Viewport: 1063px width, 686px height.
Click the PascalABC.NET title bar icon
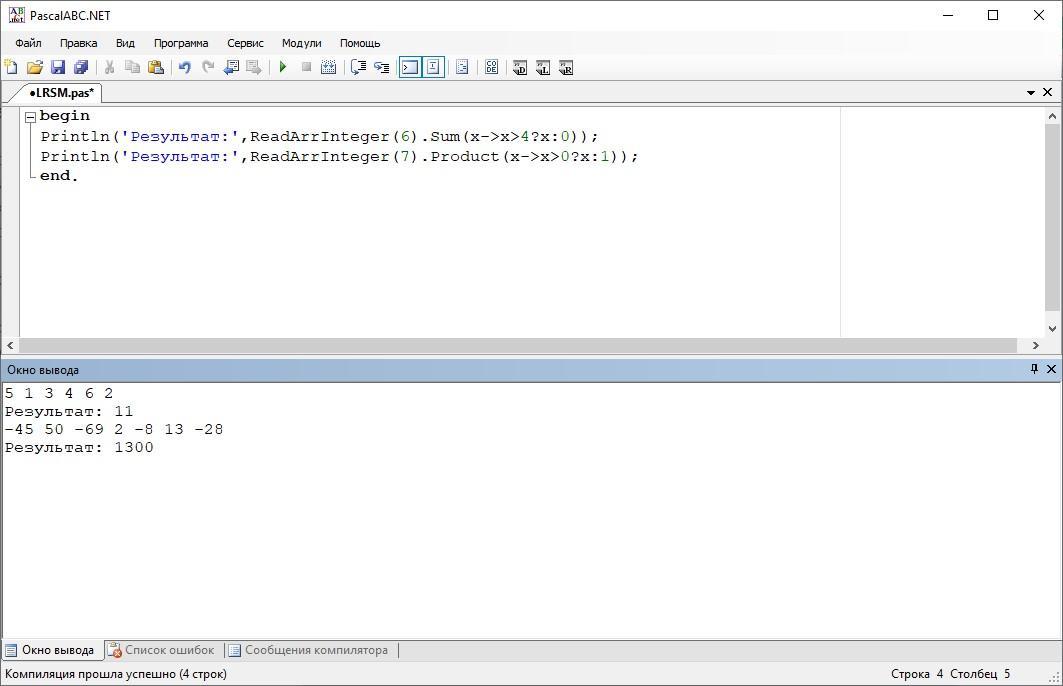[x=16, y=15]
